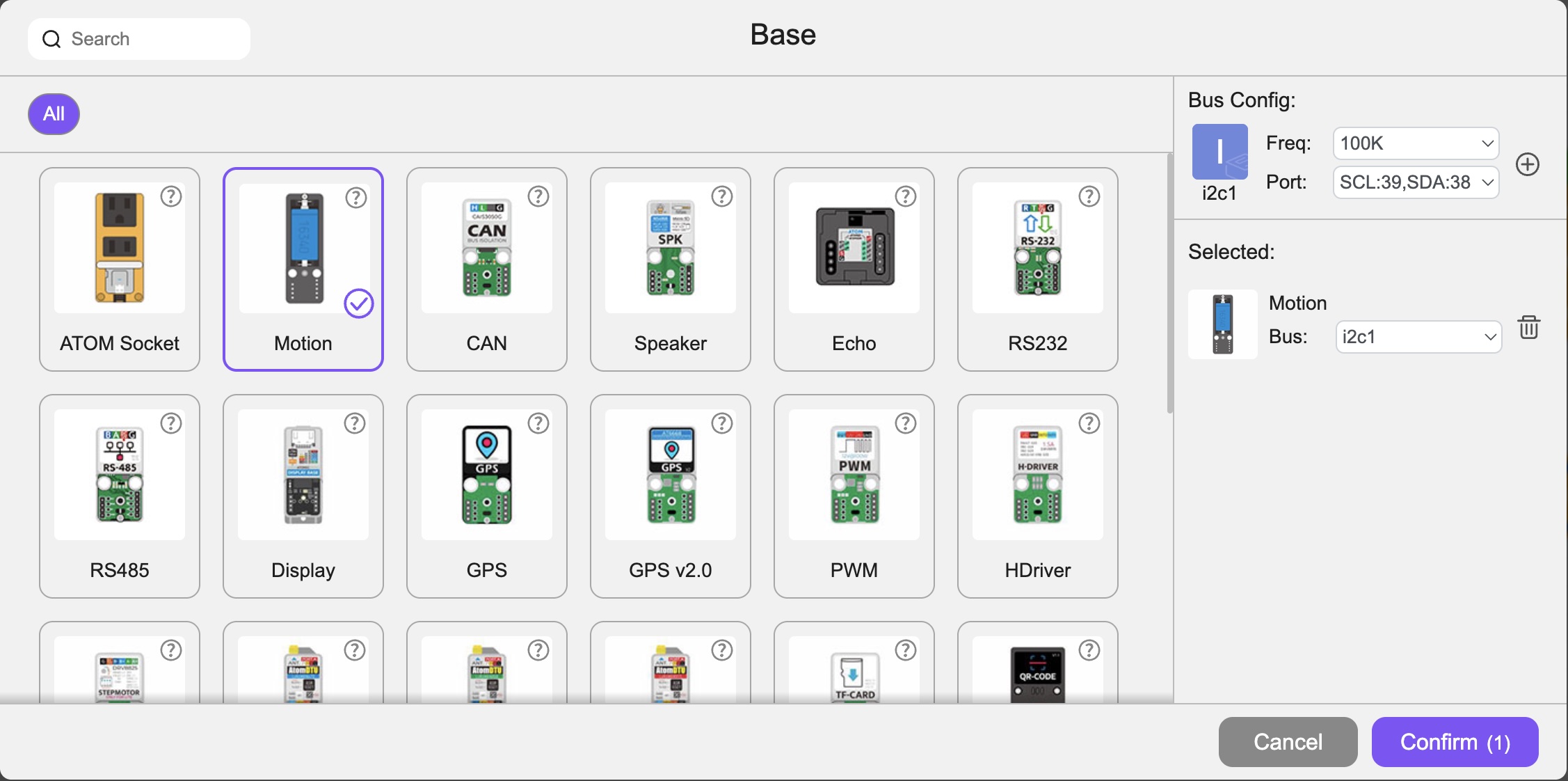
Task: Open the Motion Bus i2c1 dropdown
Action: click(1418, 337)
